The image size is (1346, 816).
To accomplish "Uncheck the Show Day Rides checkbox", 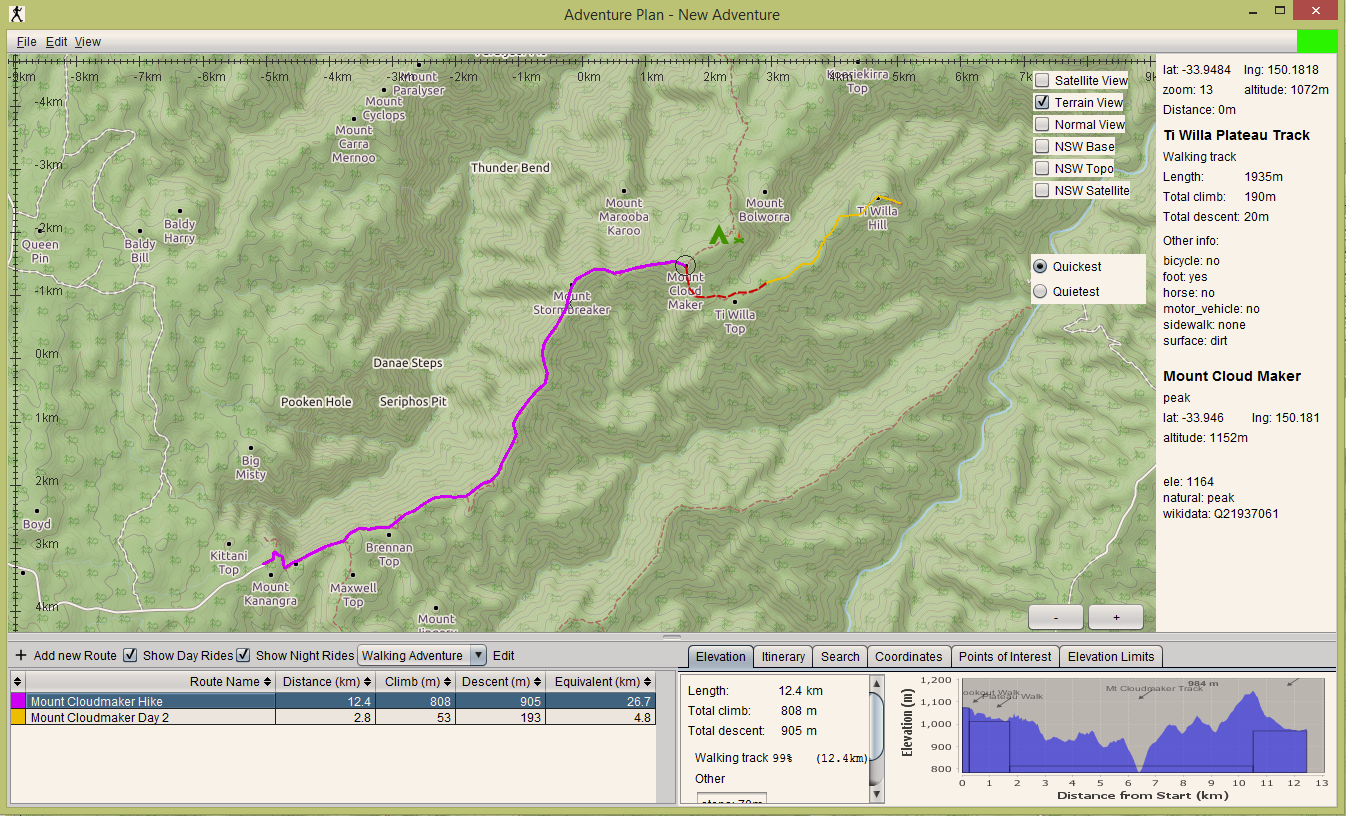I will (129, 656).
